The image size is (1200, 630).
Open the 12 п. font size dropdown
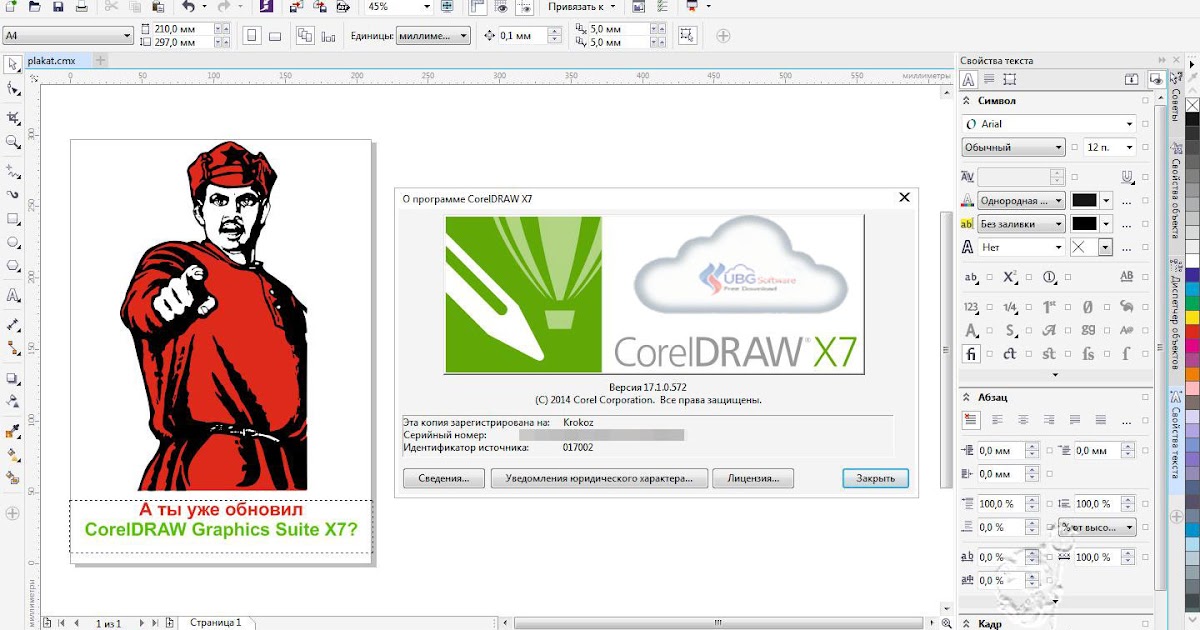click(x=1130, y=147)
